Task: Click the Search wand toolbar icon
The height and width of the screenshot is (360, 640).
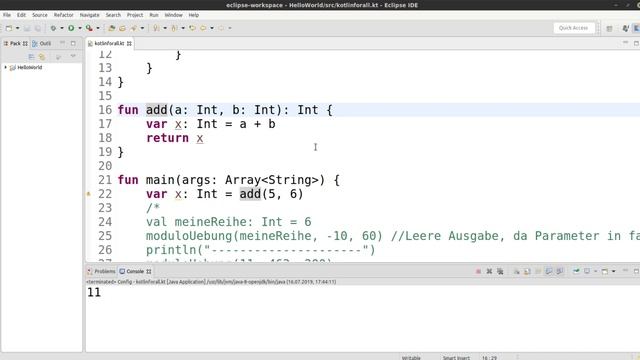Action: point(133,28)
